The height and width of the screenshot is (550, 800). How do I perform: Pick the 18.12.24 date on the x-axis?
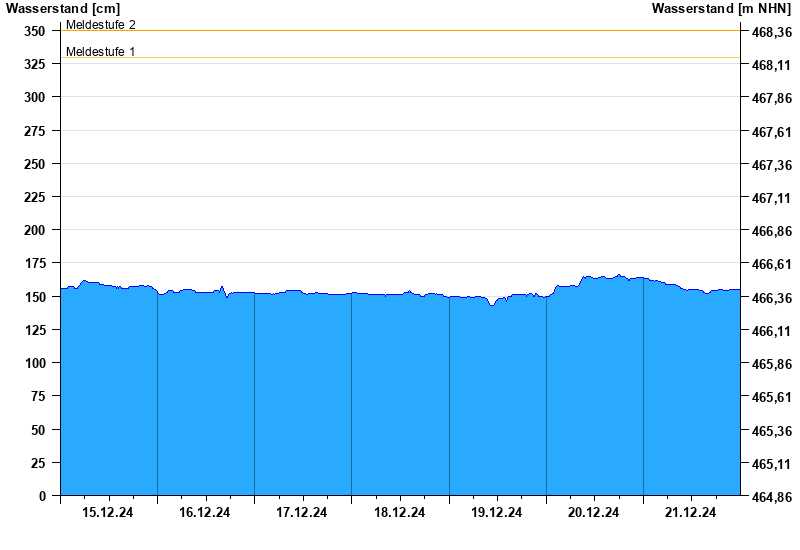tap(400, 513)
